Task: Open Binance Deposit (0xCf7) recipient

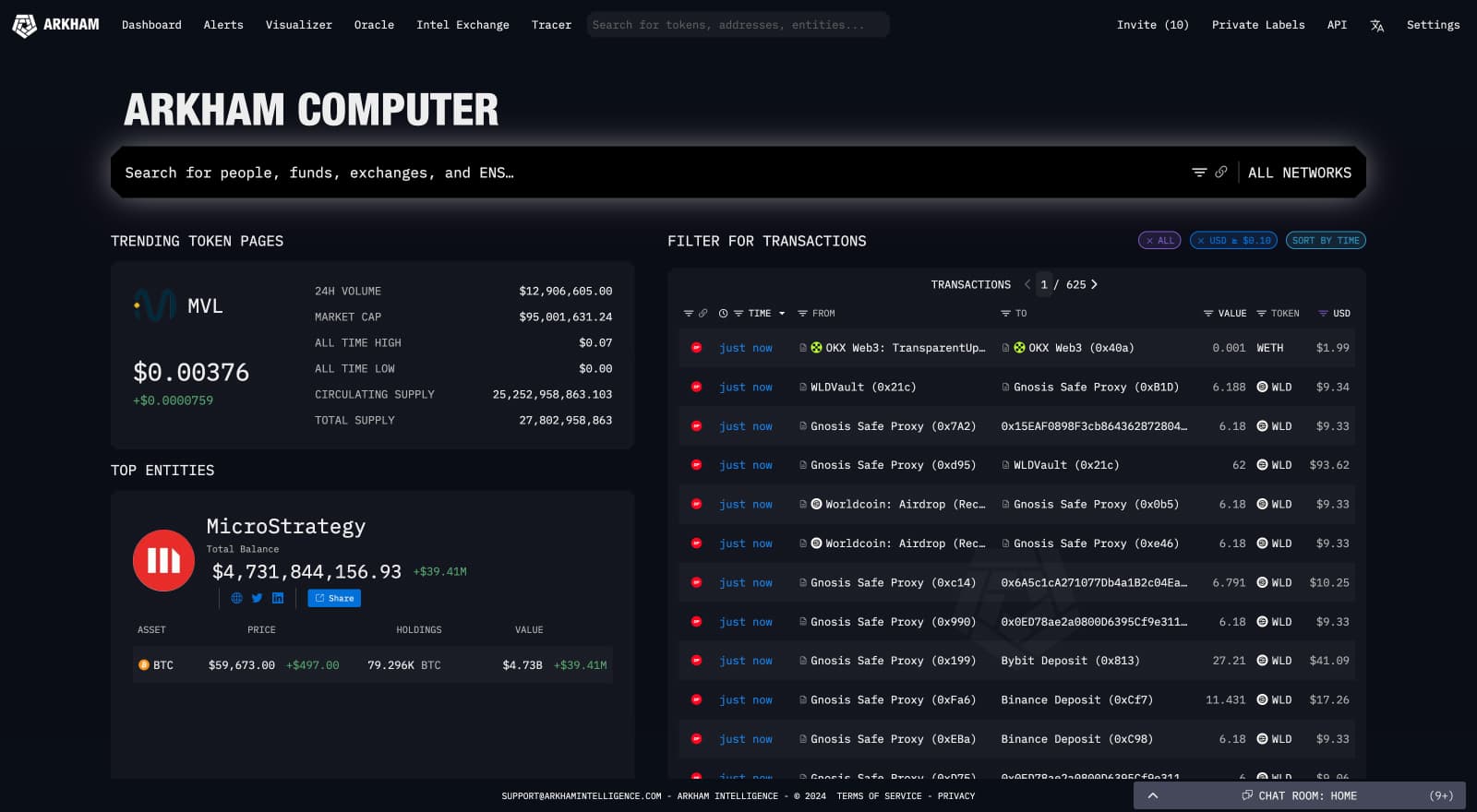Action: [x=1076, y=699]
